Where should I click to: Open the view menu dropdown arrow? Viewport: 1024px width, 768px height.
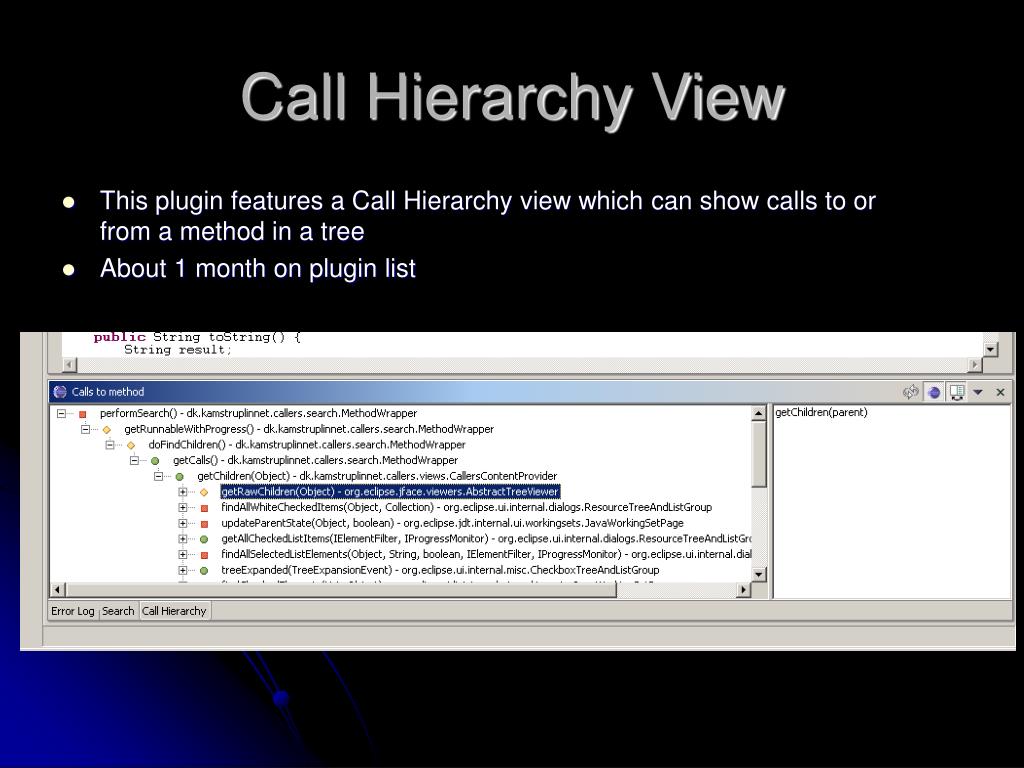pyautogui.click(x=978, y=393)
